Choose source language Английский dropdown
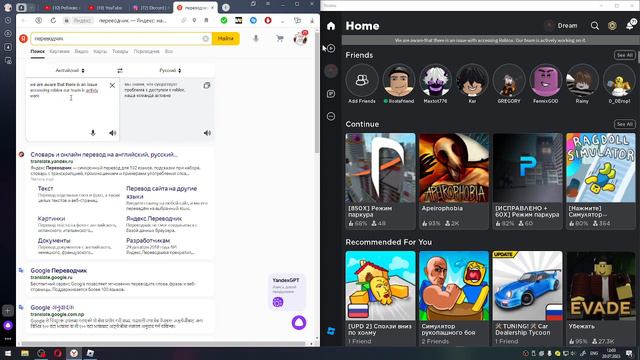The width and height of the screenshot is (640, 360). pos(70,71)
